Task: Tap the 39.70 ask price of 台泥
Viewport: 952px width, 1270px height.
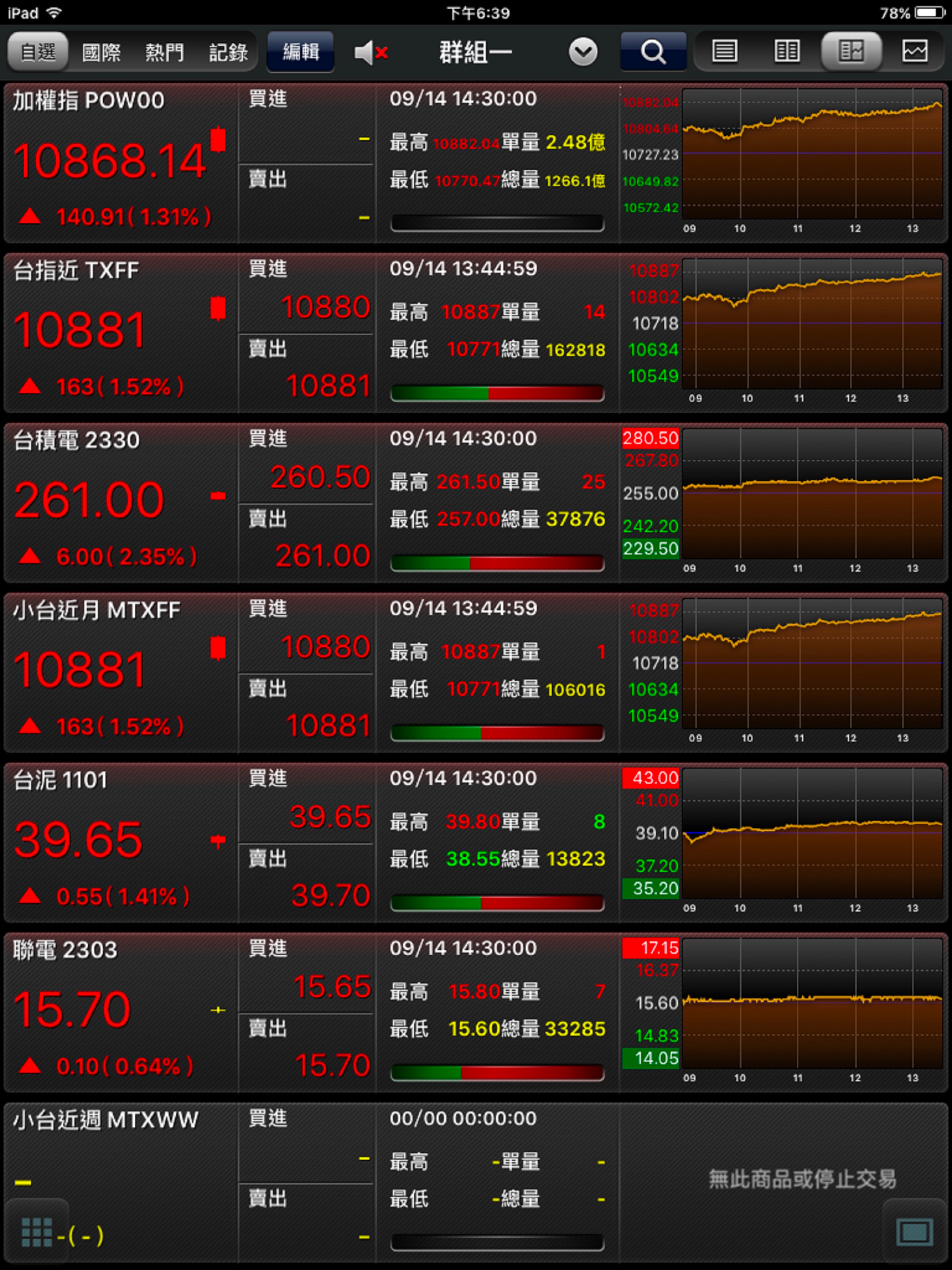Action: (x=331, y=896)
